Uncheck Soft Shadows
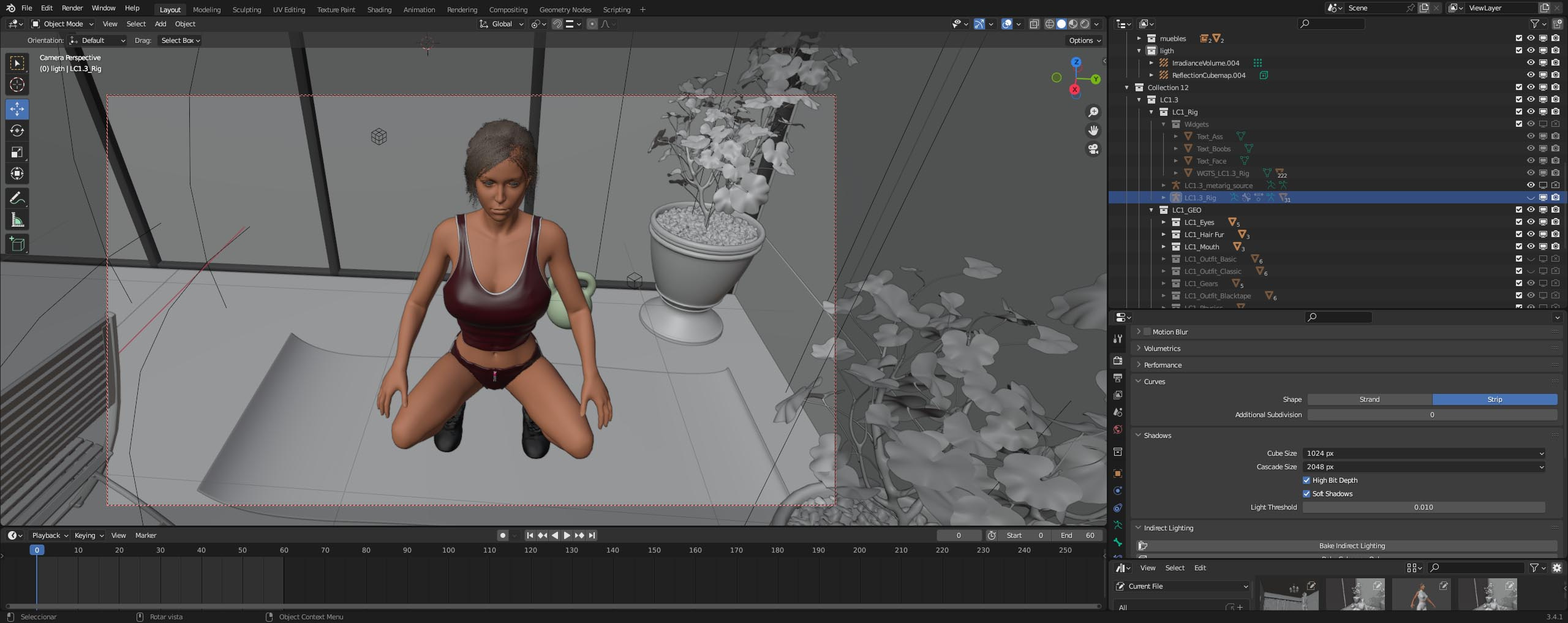Screen dimensions: 1568x623 [1306, 494]
